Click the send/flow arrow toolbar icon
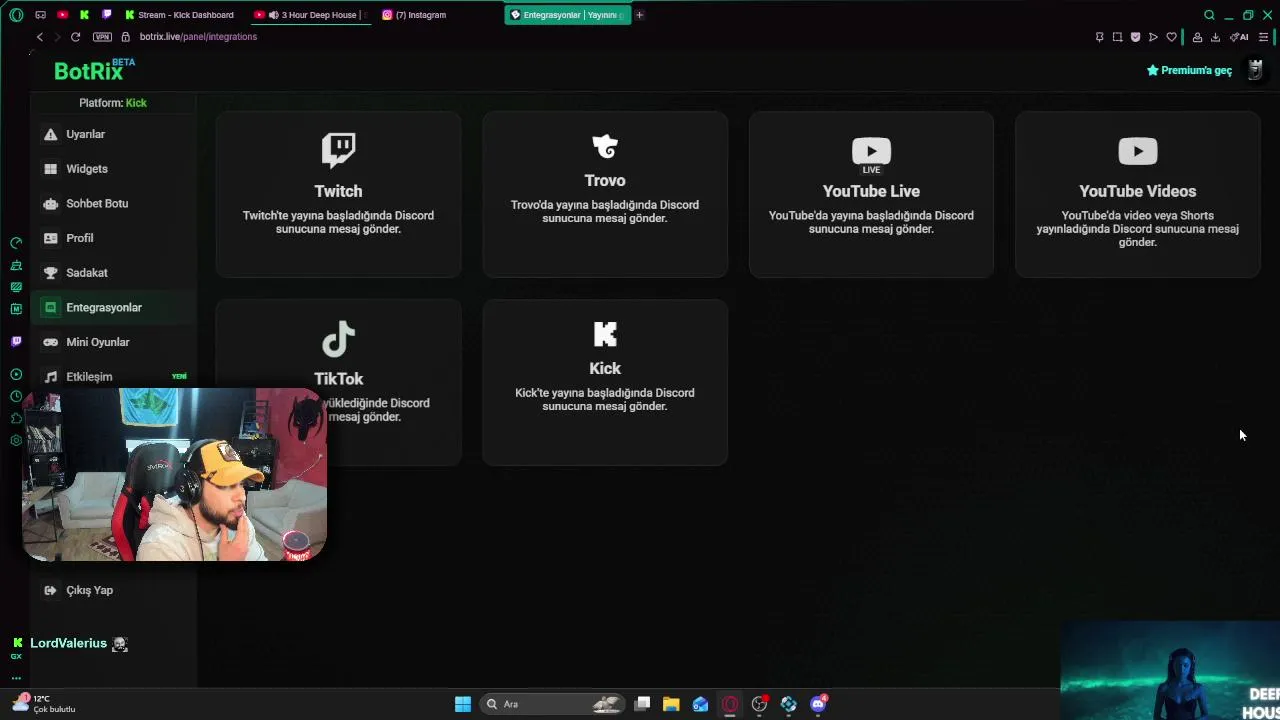The width and height of the screenshot is (1280, 720). (1153, 37)
